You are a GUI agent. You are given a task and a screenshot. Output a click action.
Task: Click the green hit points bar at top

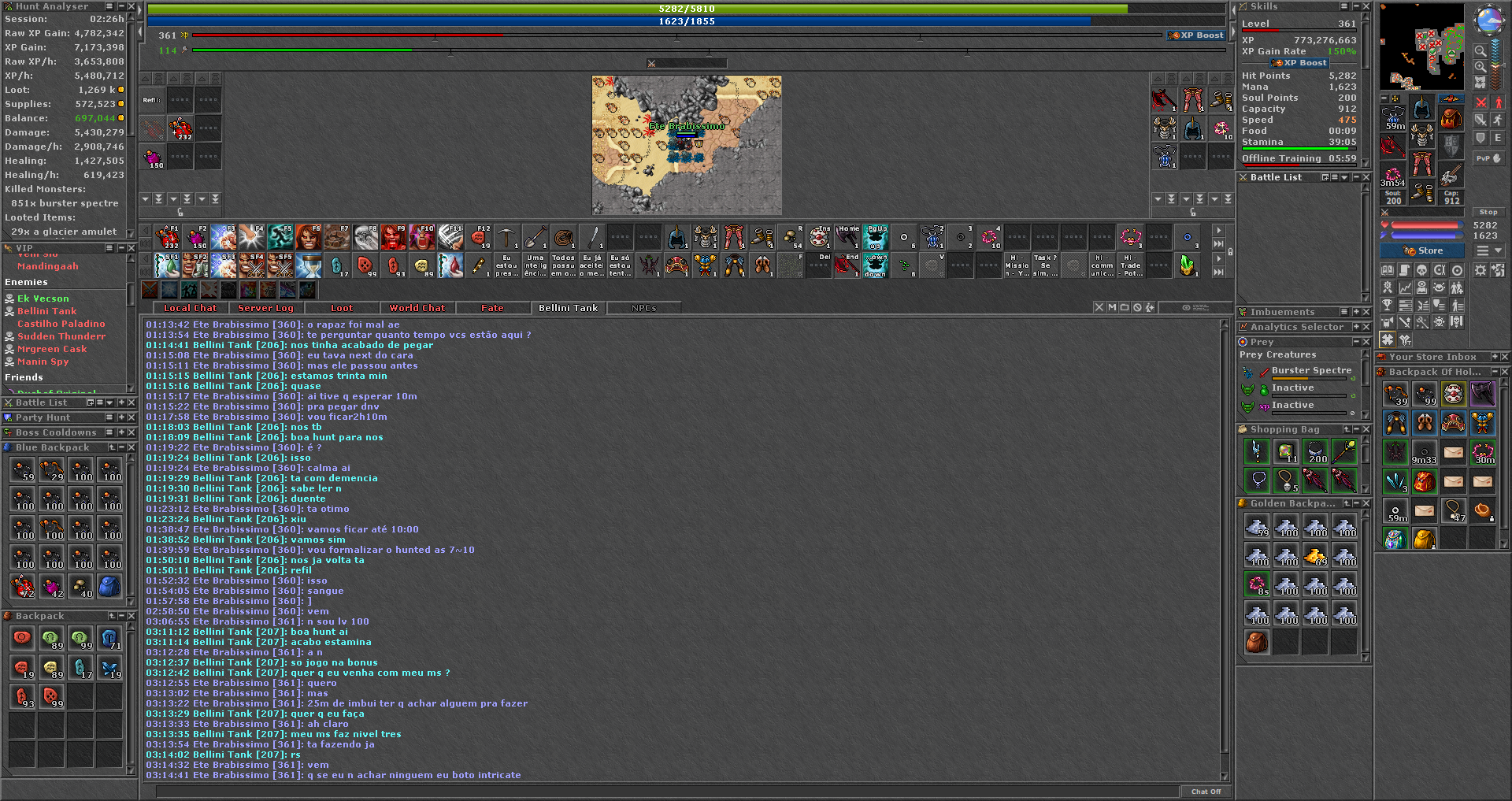pyautogui.click(x=687, y=9)
